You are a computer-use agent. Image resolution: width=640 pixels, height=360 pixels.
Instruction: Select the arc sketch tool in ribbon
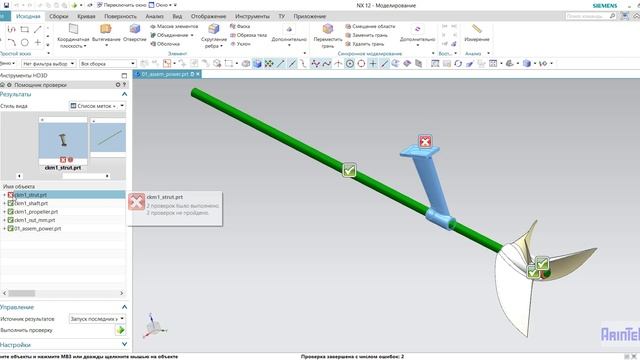pos(11,42)
